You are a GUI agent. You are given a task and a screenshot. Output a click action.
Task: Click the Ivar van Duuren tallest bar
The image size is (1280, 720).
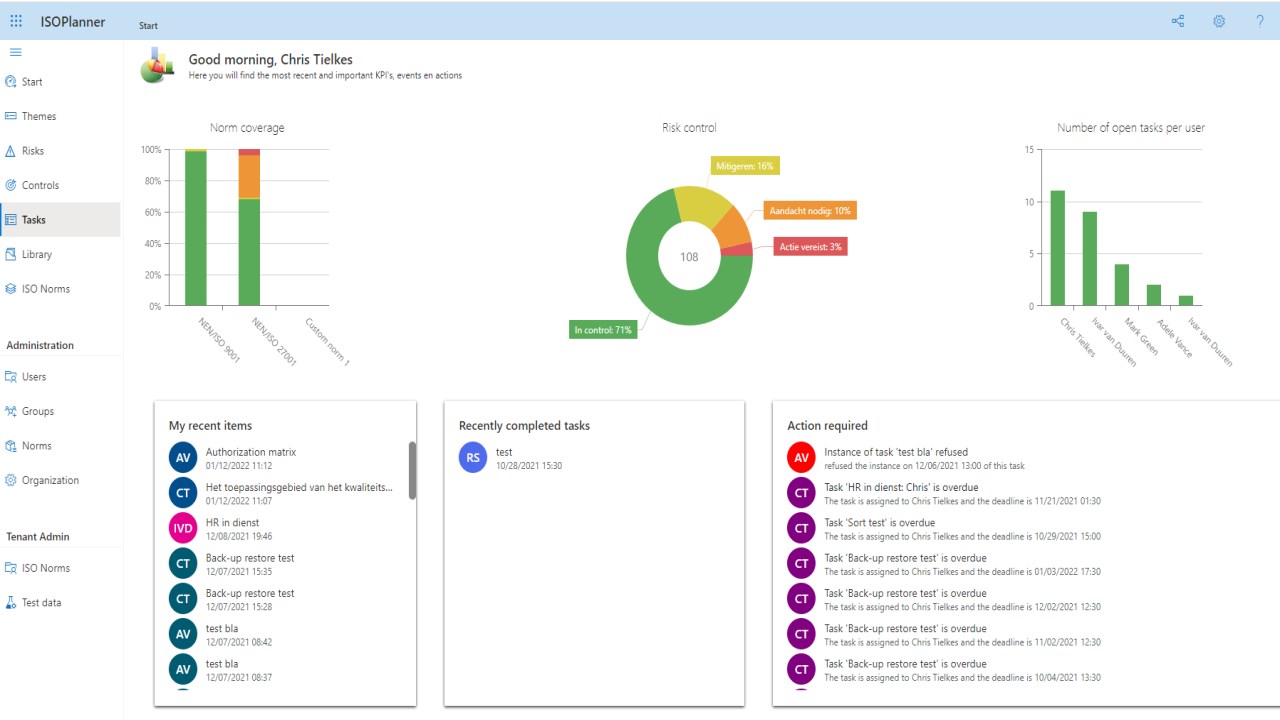(x=1090, y=259)
